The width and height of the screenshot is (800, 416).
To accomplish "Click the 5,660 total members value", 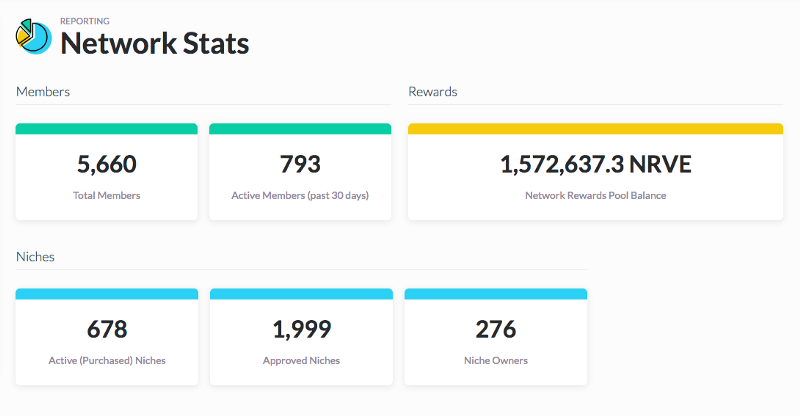I will coord(107,164).
